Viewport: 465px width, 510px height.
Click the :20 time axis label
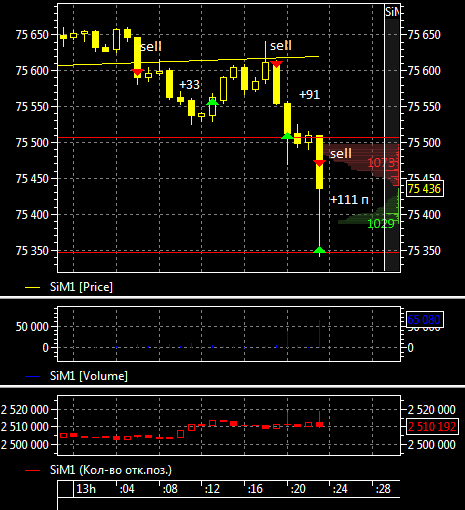[x=298, y=489]
